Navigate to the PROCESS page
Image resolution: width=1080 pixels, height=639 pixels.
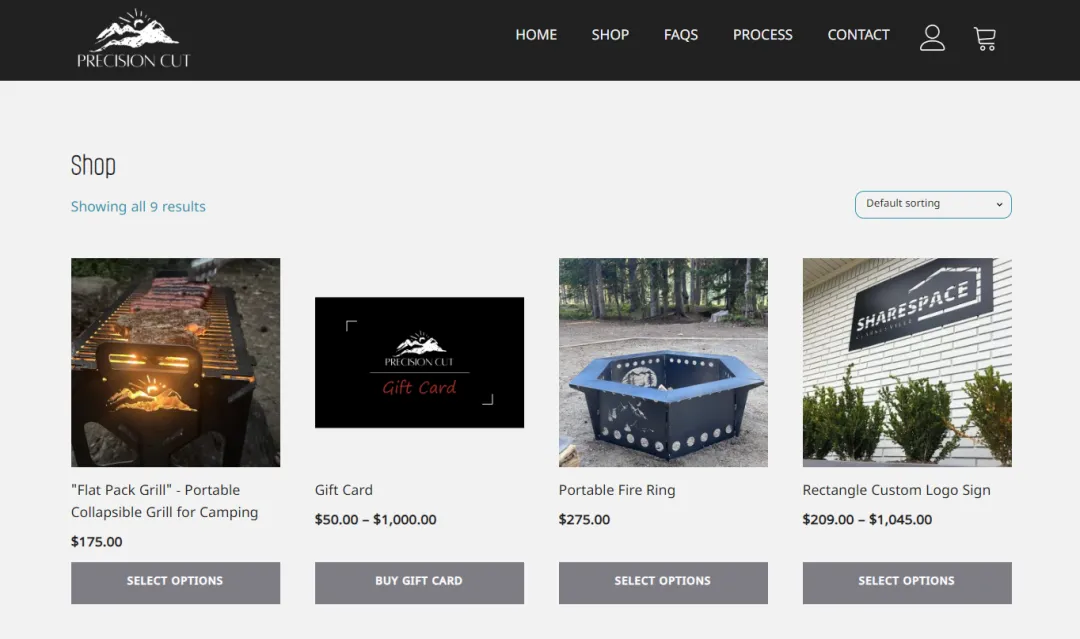pyautogui.click(x=762, y=34)
